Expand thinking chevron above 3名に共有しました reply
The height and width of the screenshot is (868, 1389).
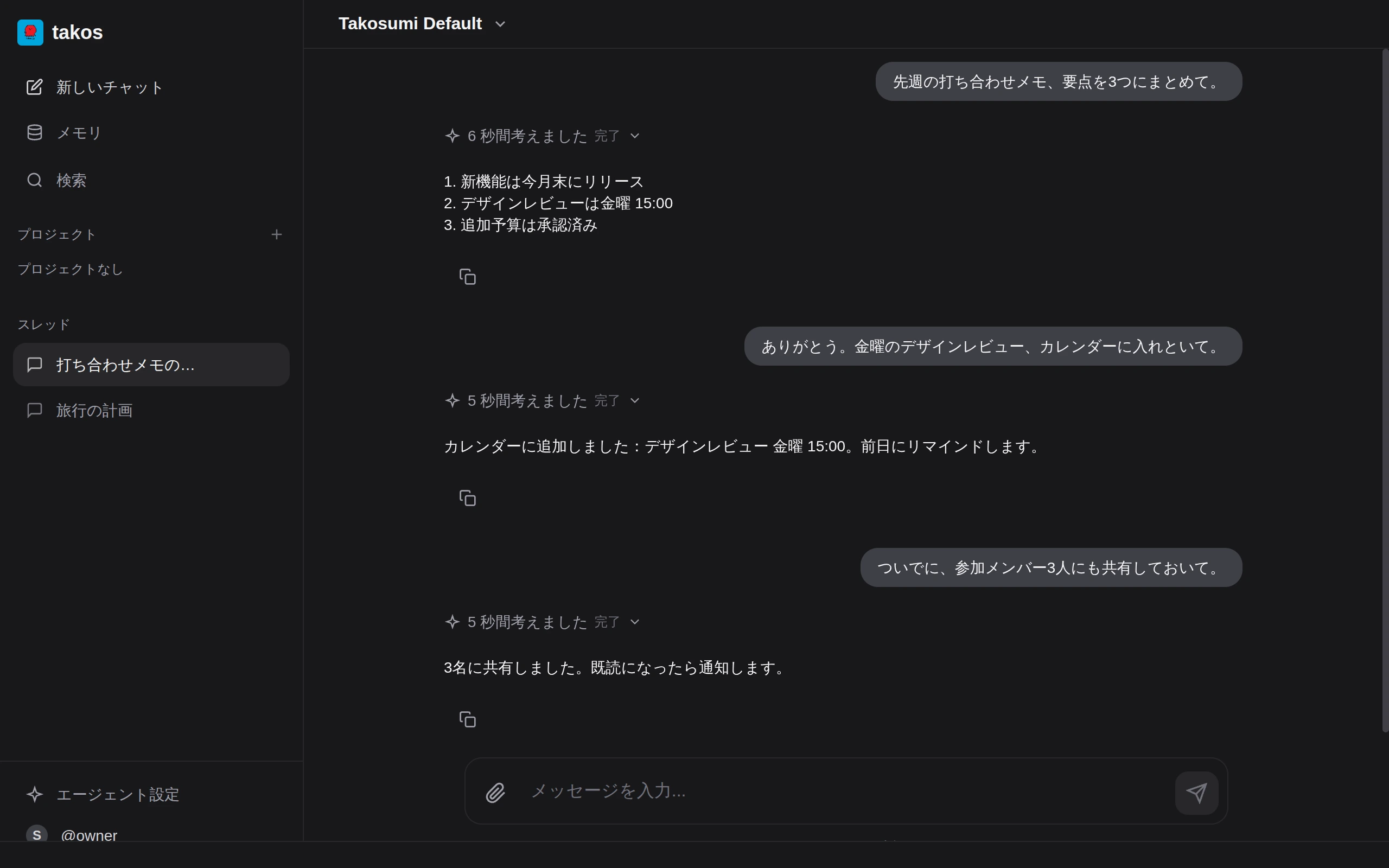635,622
